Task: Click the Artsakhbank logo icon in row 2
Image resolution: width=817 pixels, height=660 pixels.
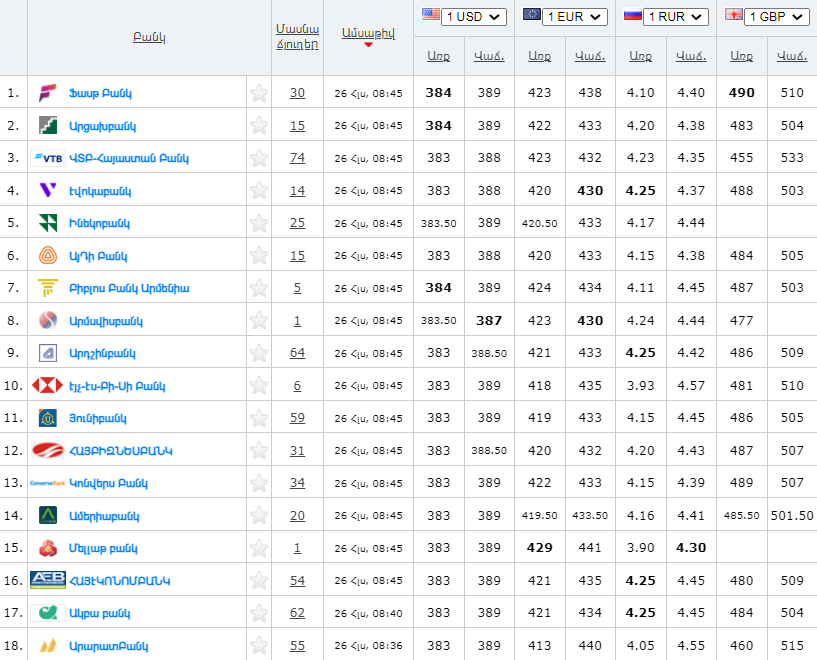Action: coord(48,126)
